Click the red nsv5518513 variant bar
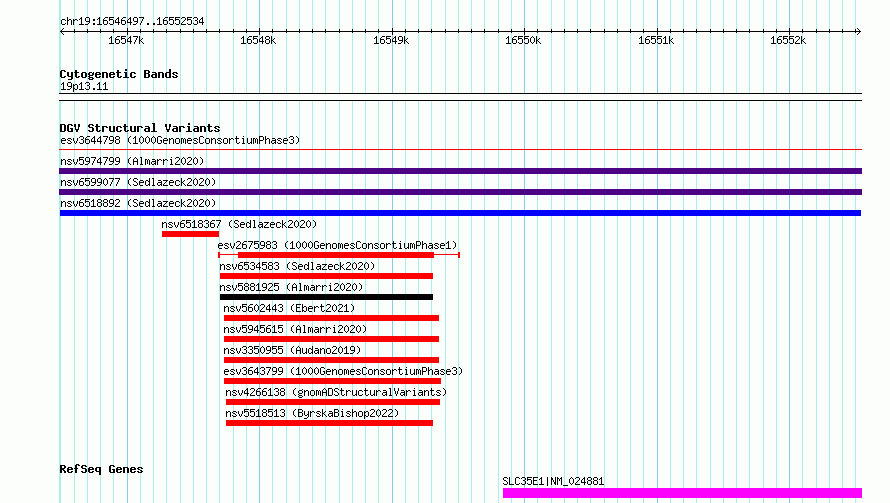The width and height of the screenshot is (890, 503). [x=329, y=423]
